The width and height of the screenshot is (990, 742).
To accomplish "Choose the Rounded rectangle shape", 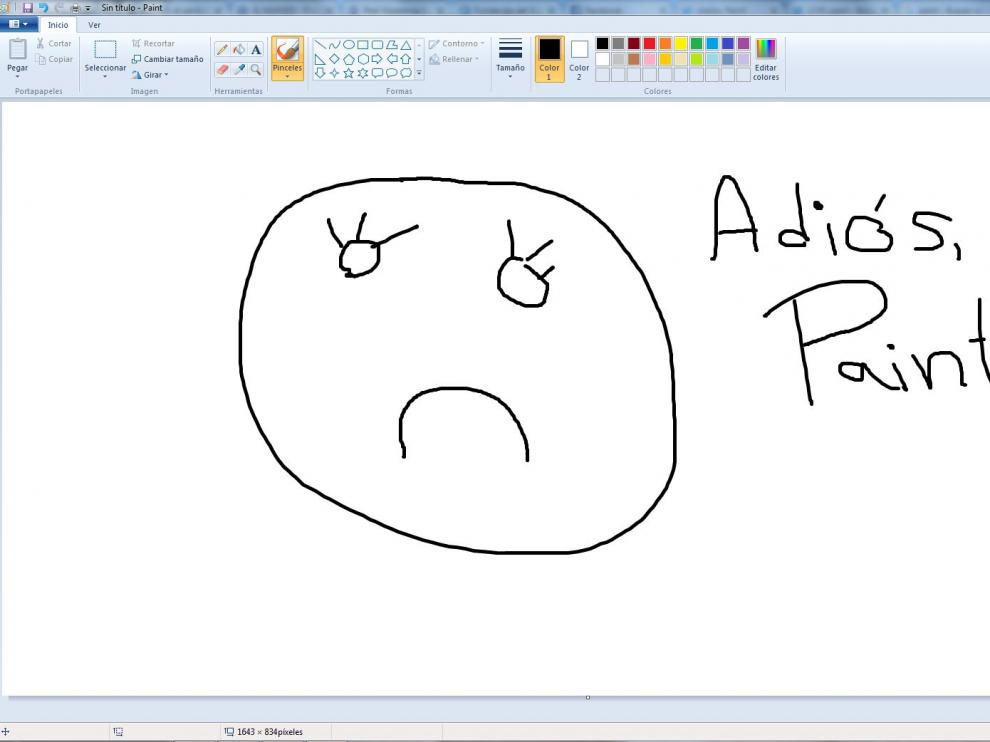I will pyautogui.click(x=377, y=45).
